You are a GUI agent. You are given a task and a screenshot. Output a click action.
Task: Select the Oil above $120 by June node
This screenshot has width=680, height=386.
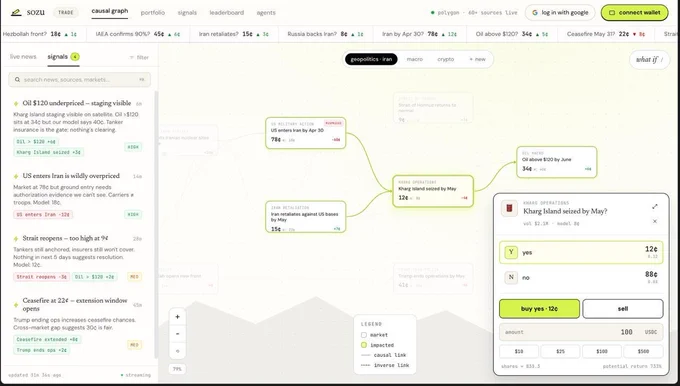tap(557, 162)
